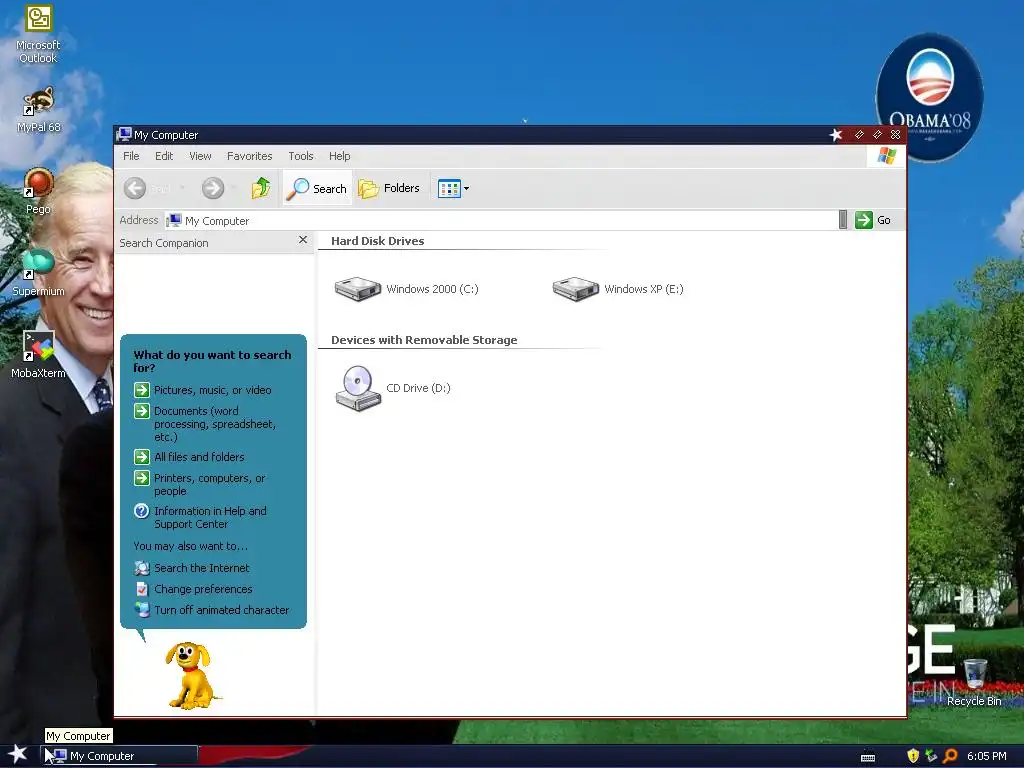Search for printers, computers, or people
Image resolution: width=1024 pixels, height=768 pixels.
click(200, 485)
